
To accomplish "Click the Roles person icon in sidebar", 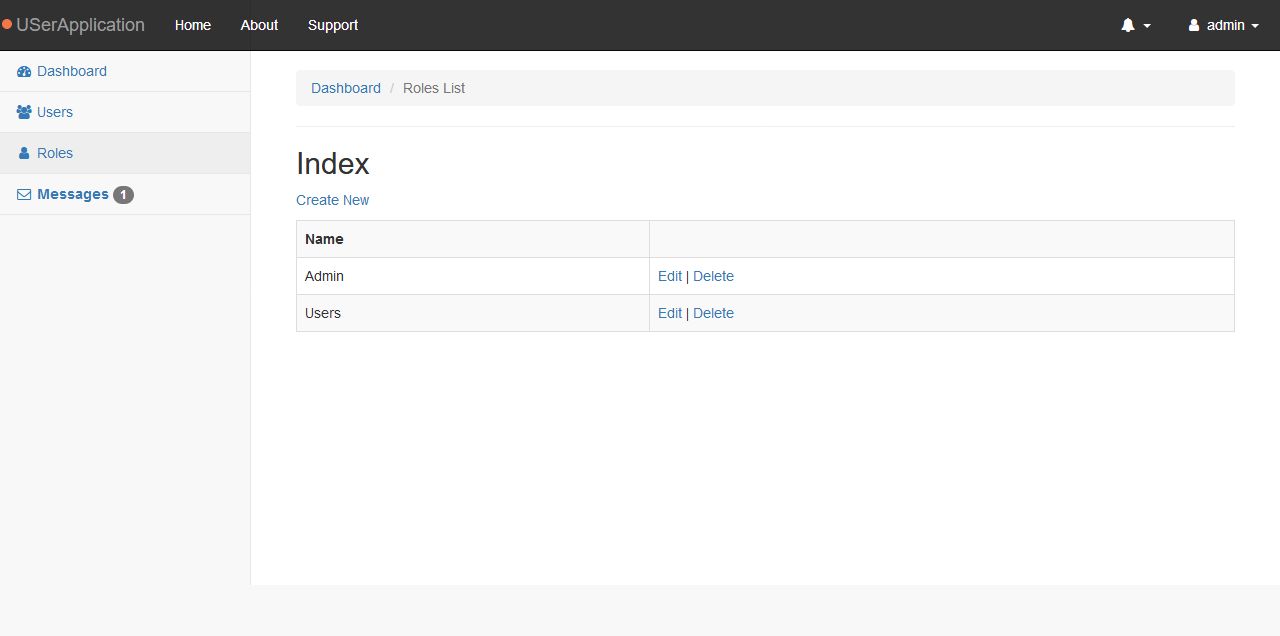I will 24,154.
